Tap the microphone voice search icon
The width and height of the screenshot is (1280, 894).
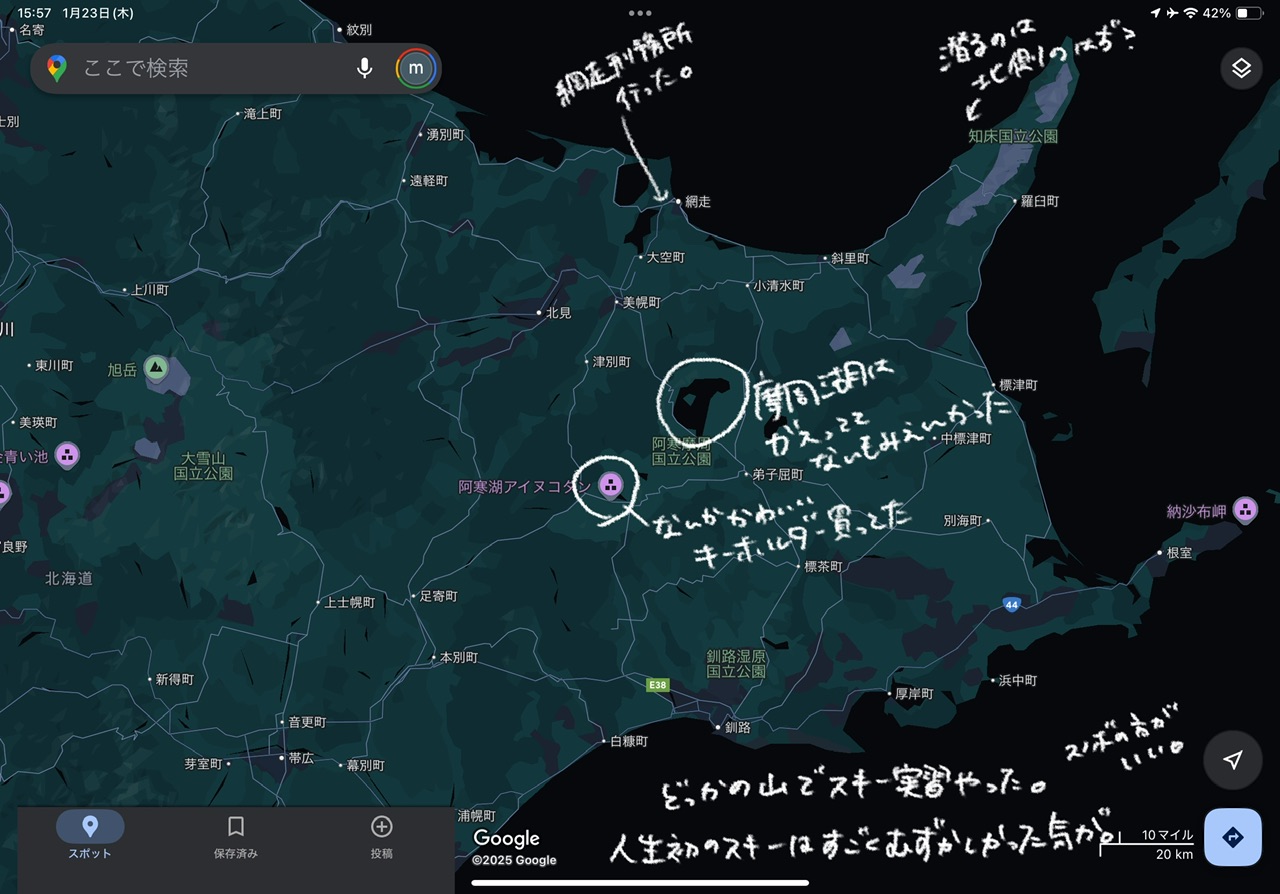365,68
